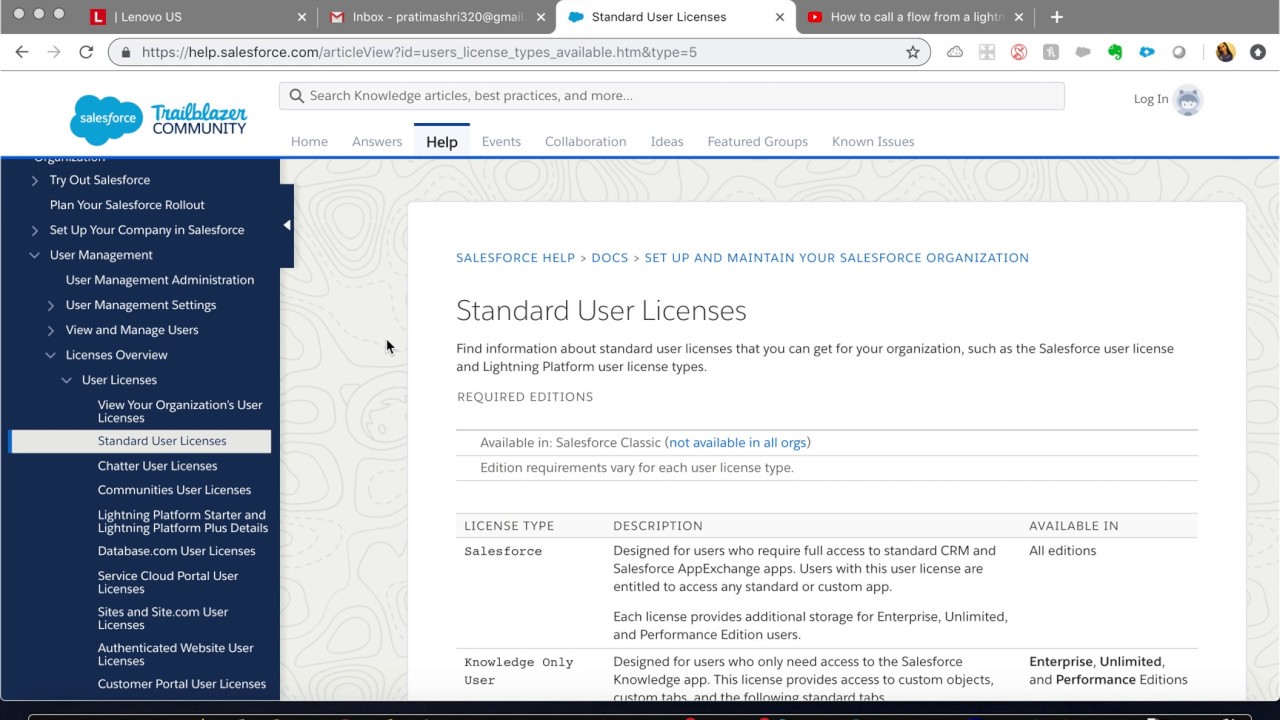The image size is (1280, 720).
Task: Click the Astro avatar next to Log In
Action: point(1188,100)
